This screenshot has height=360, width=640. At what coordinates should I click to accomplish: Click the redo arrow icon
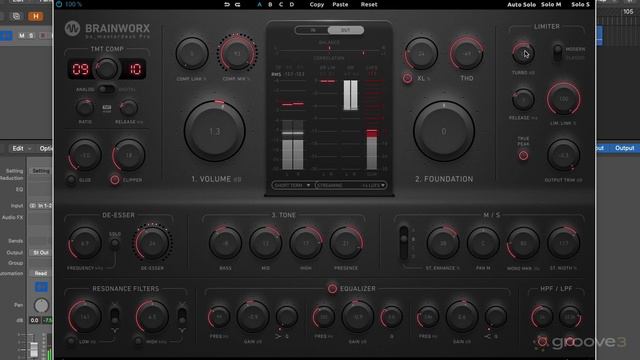(x=238, y=4)
